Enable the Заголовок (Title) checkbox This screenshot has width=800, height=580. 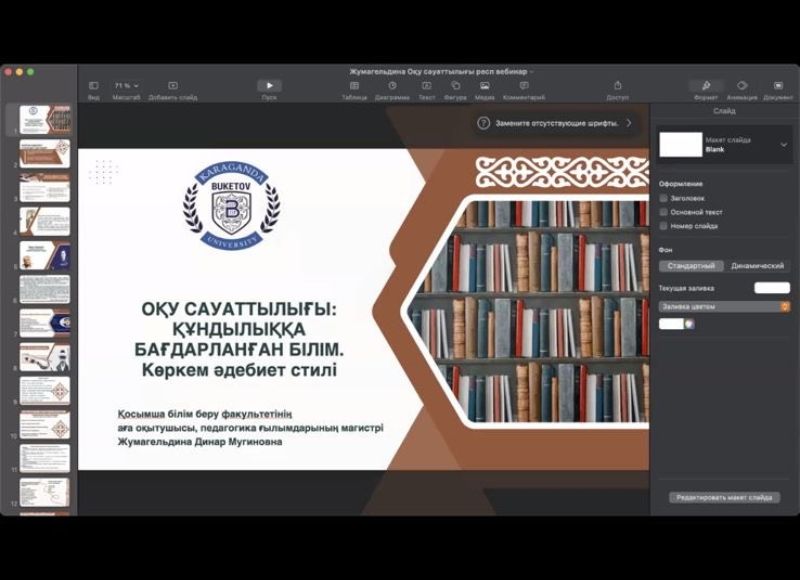pos(664,198)
